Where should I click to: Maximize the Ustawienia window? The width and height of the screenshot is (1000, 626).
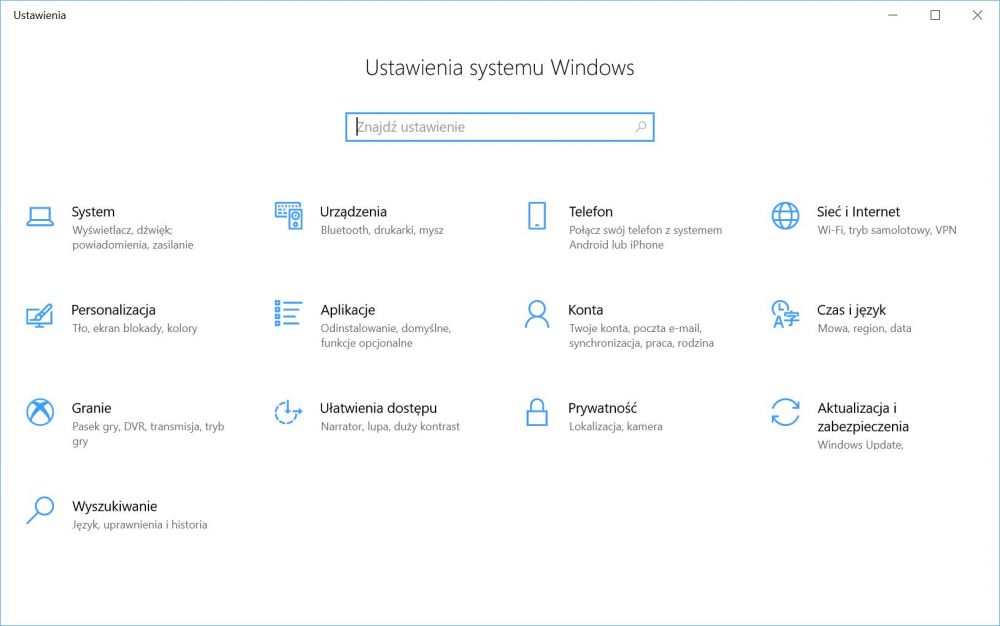click(935, 15)
